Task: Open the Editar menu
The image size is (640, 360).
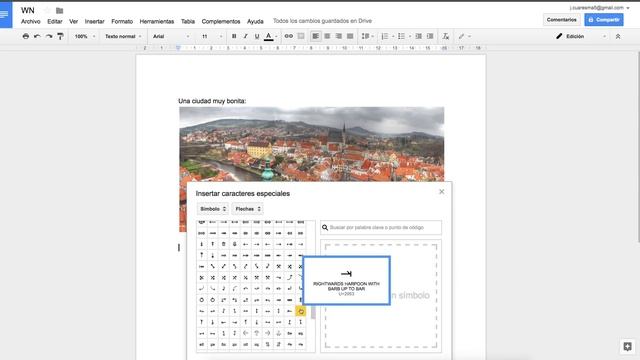Action: tap(55, 21)
